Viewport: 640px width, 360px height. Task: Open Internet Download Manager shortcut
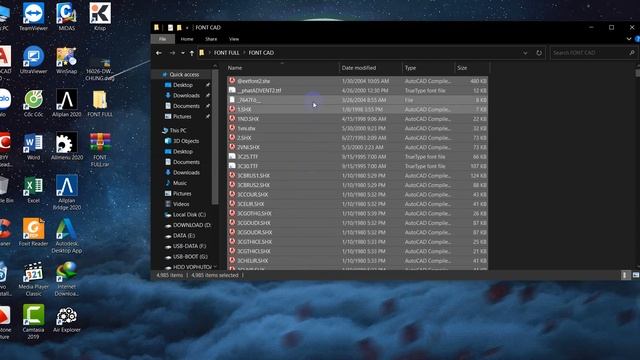pos(67,279)
